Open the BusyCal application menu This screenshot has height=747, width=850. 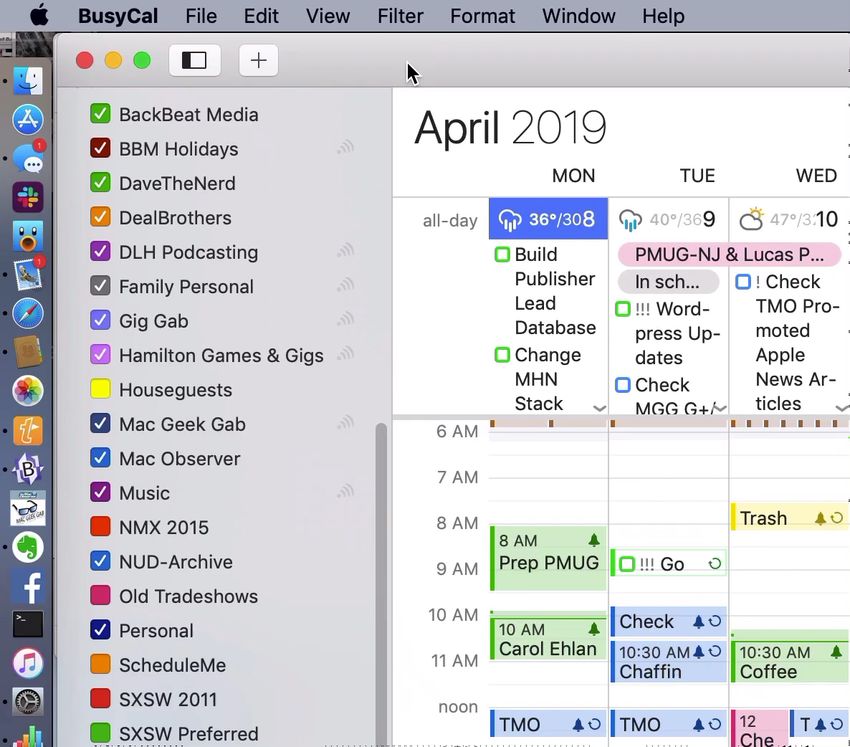(x=118, y=16)
